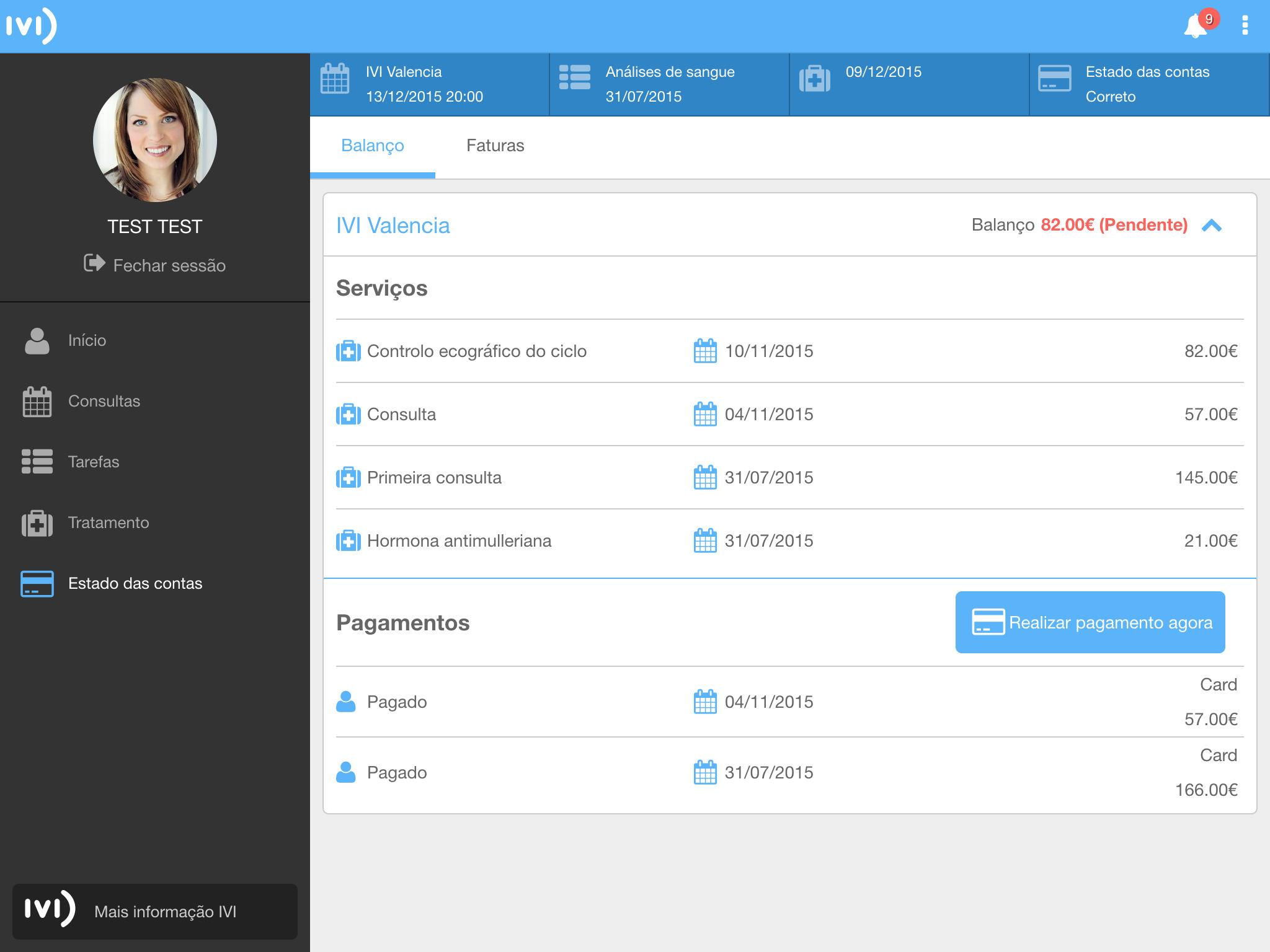Click the user profile photo
Screen dimensions: 1270x952
tap(155, 140)
